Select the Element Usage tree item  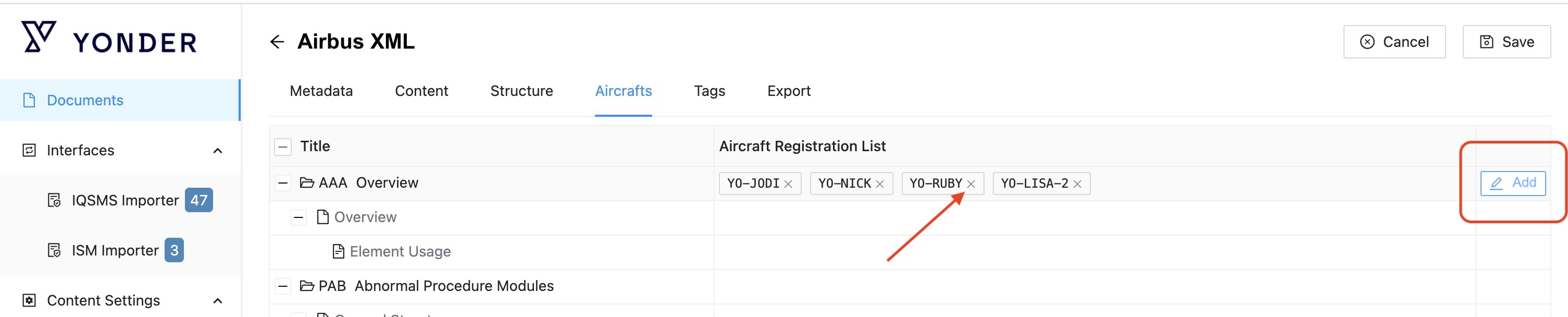coord(400,252)
